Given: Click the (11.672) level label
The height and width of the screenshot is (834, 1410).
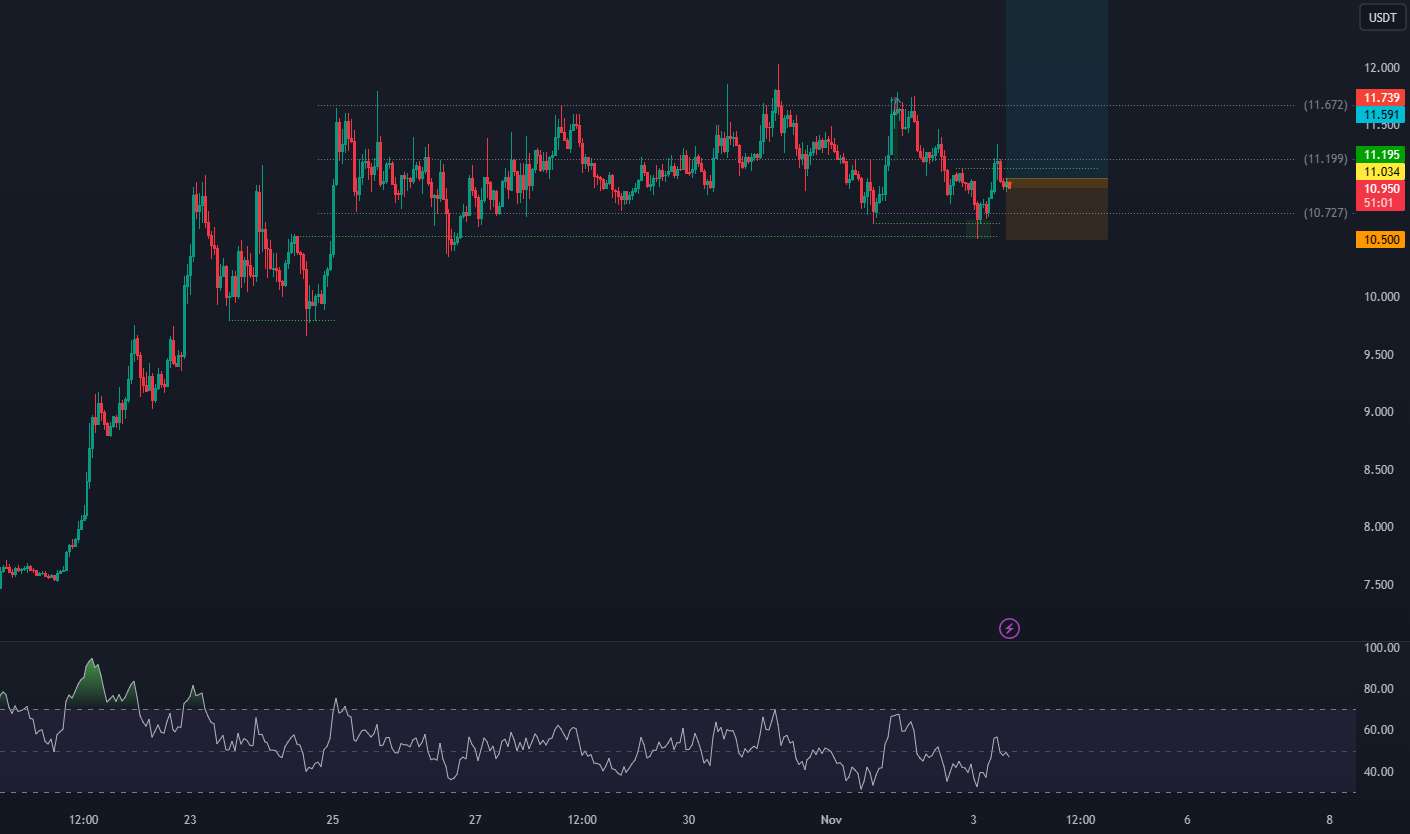Looking at the screenshot, I should tap(1326, 105).
